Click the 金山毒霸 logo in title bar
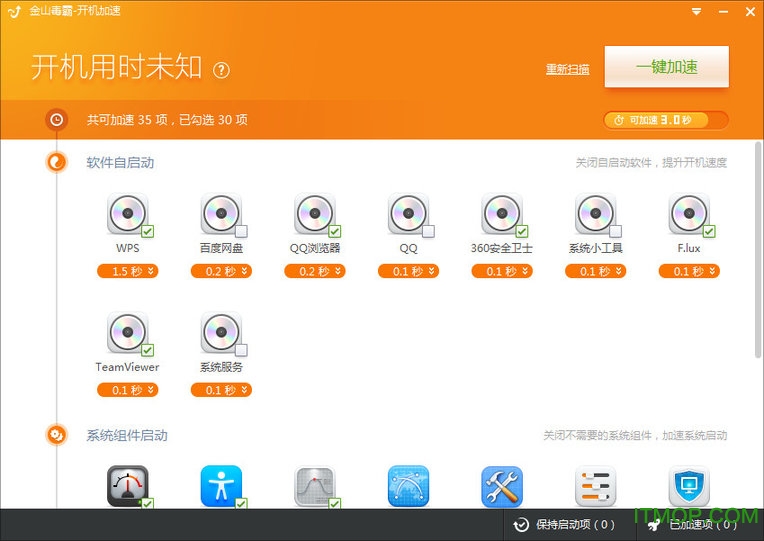The image size is (764, 541). (15, 11)
